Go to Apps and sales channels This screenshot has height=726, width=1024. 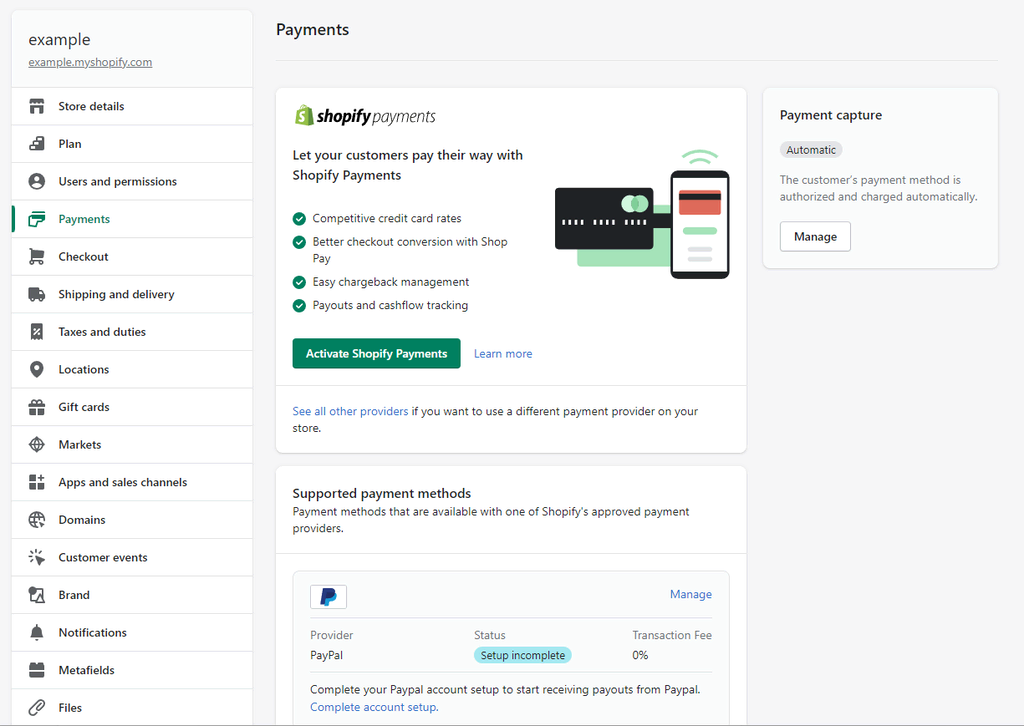point(122,482)
